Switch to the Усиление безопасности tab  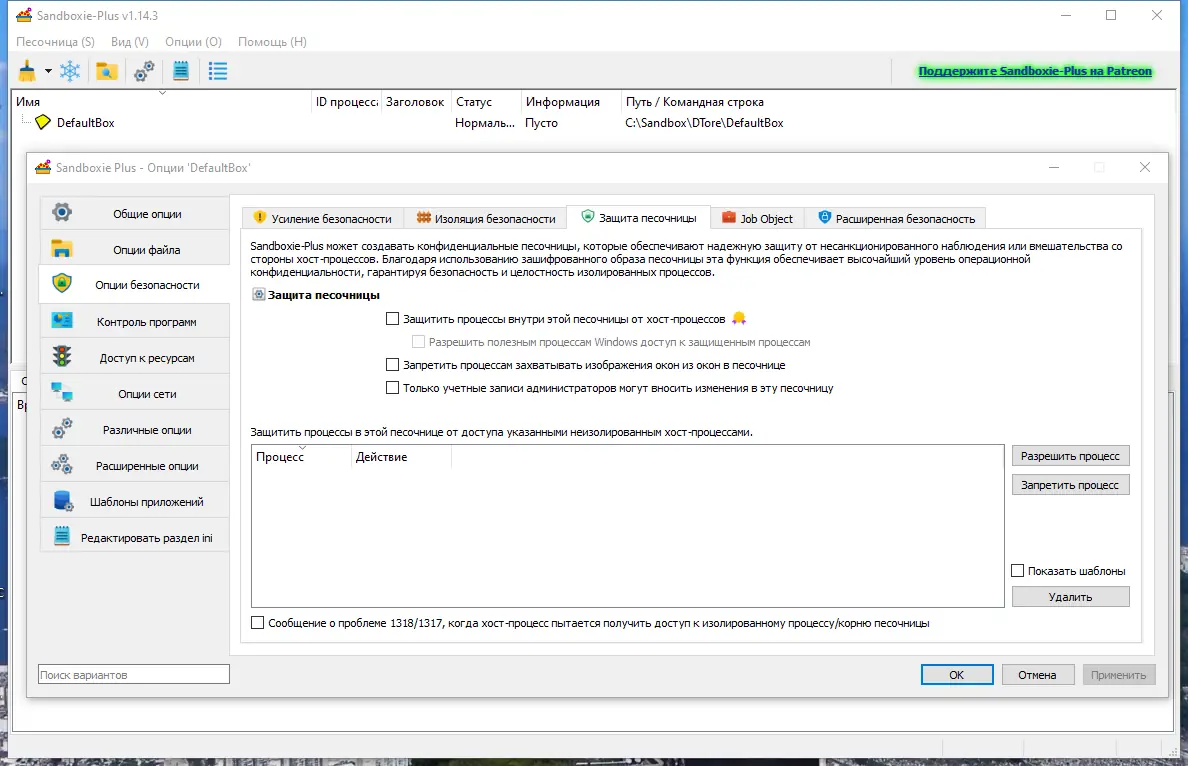point(323,218)
